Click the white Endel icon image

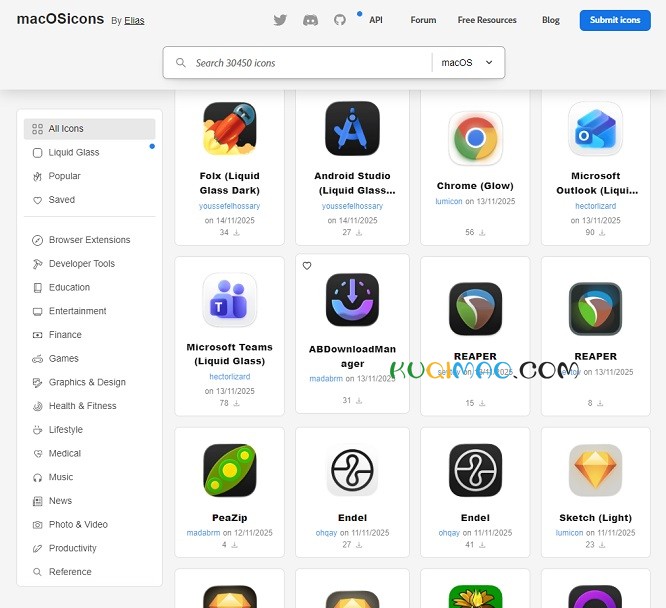pyautogui.click(x=352, y=470)
